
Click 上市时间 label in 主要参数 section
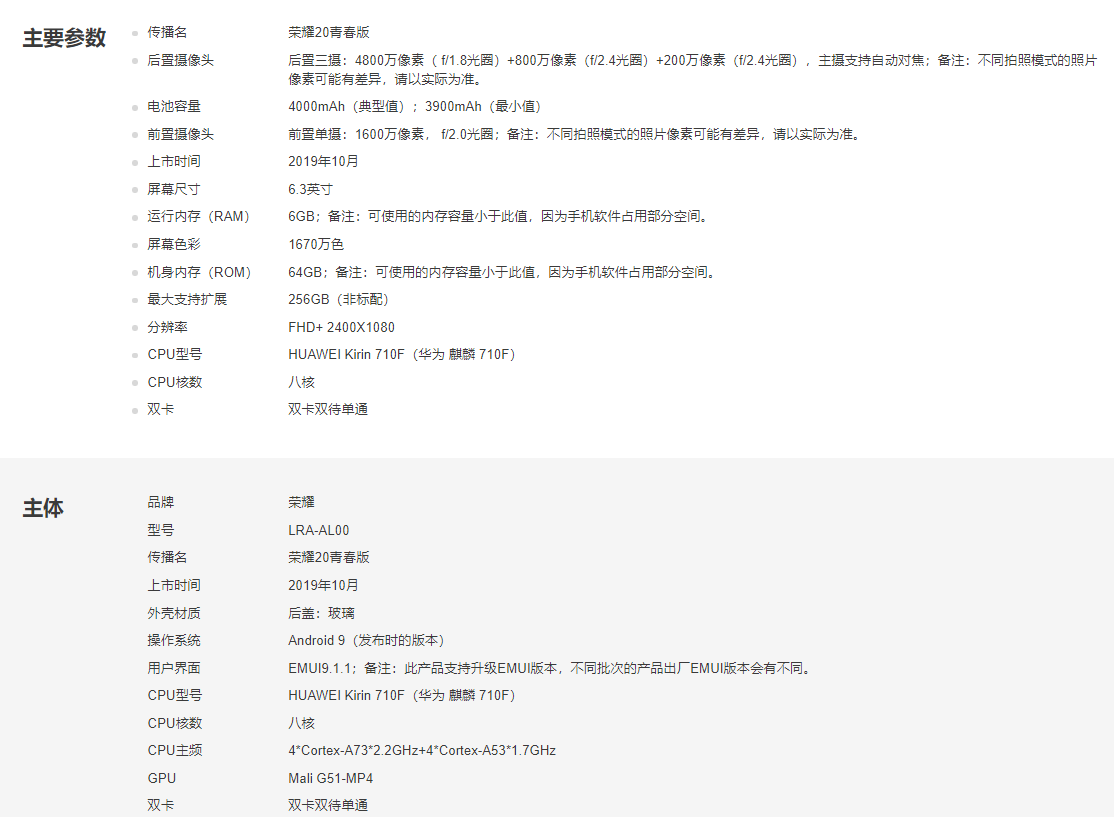[174, 161]
